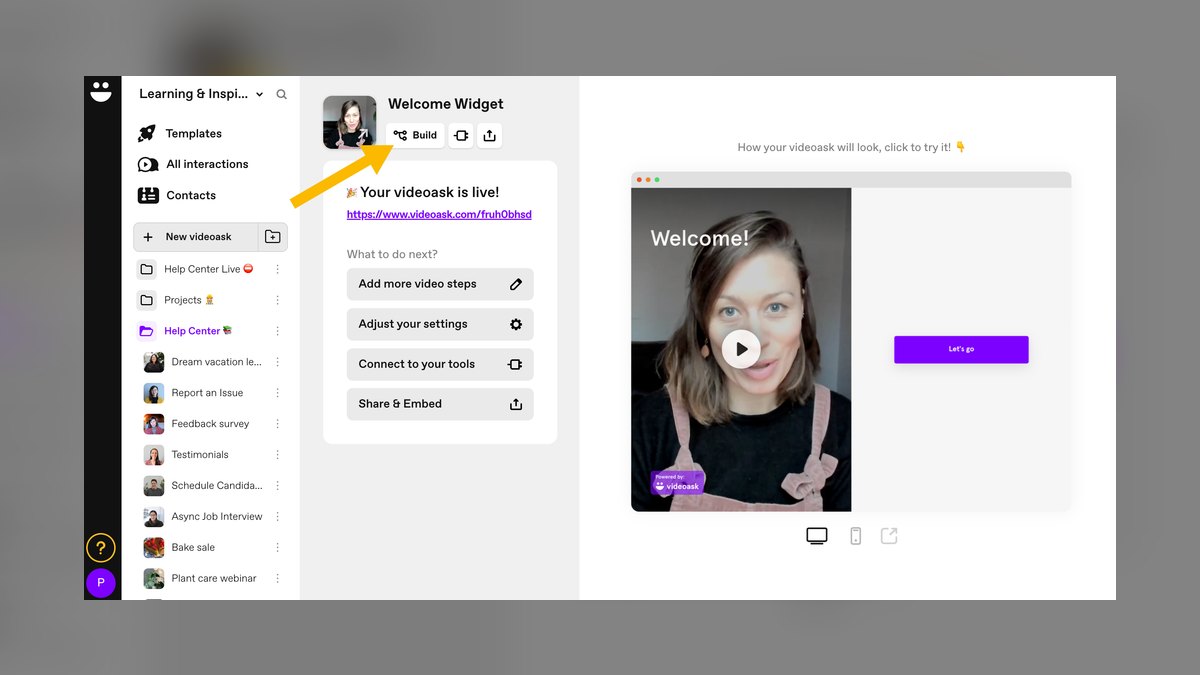The image size is (1200, 675).
Task: Open options menu for Plant care webinar
Action: pos(278,579)
